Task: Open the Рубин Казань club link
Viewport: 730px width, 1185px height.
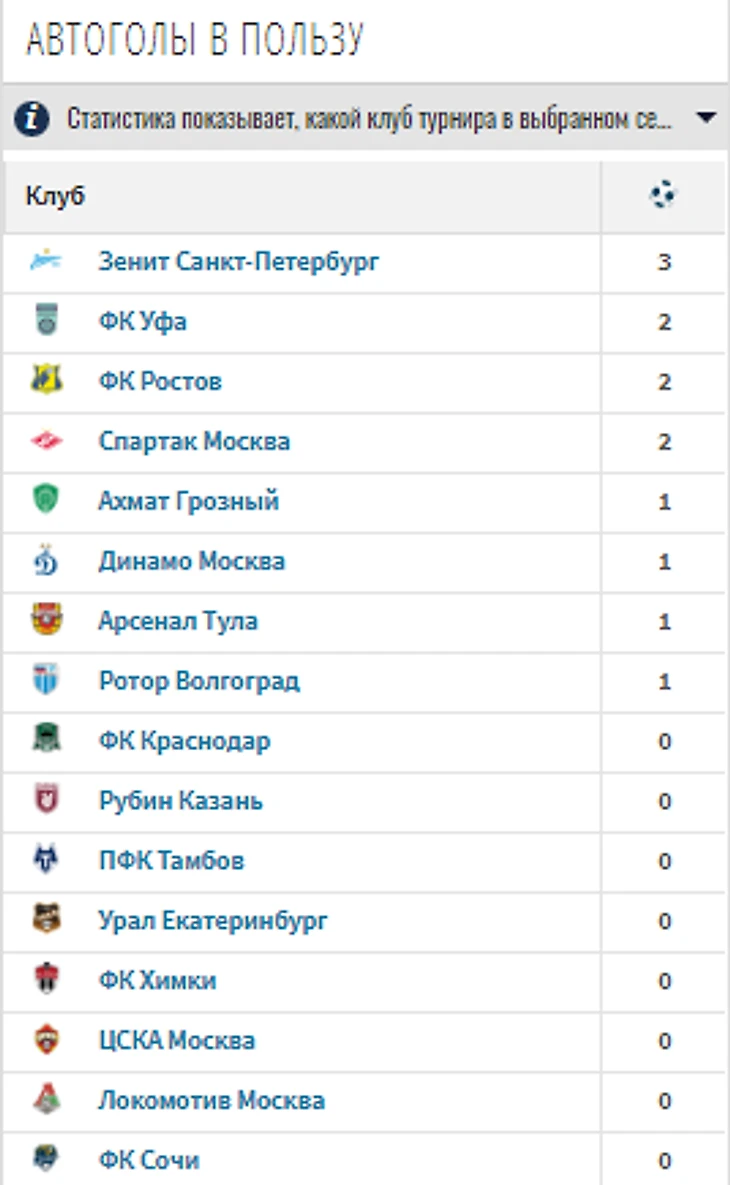Action: 181,800
